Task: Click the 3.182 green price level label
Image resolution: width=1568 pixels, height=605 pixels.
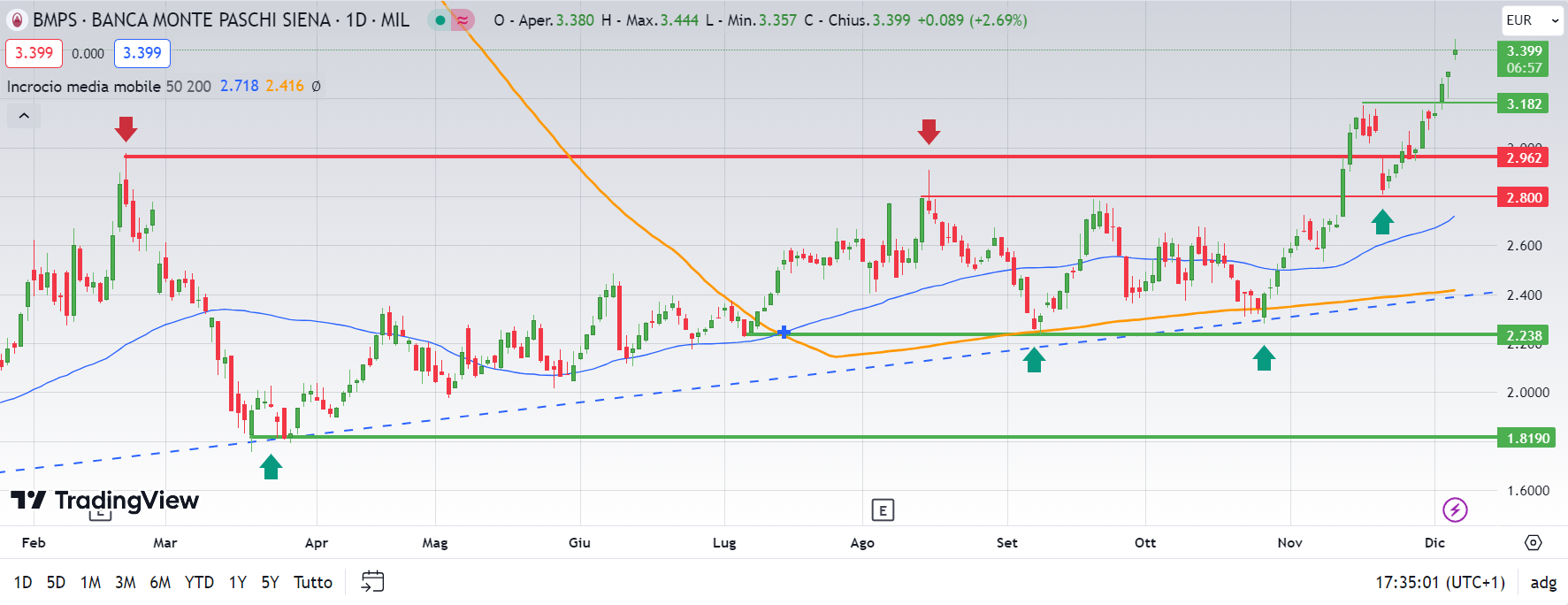Action: 1524,103
